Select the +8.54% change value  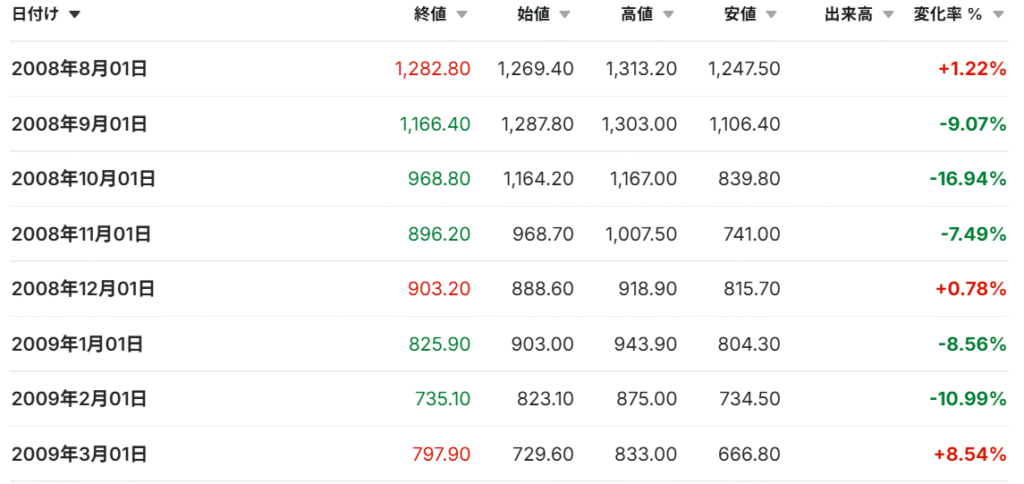click(x=969, y=454)
